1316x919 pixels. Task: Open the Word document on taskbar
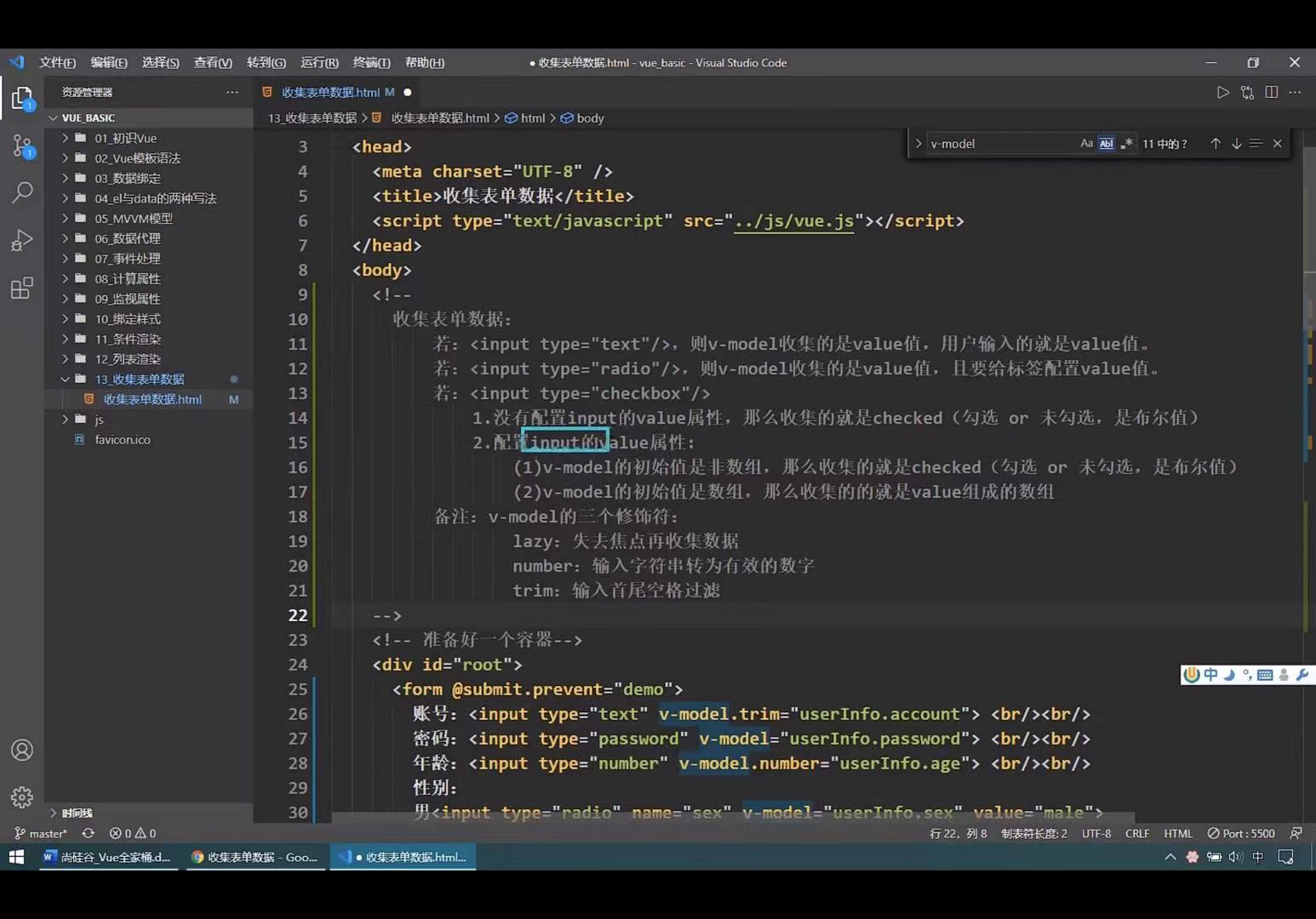[x=106, y=857]
